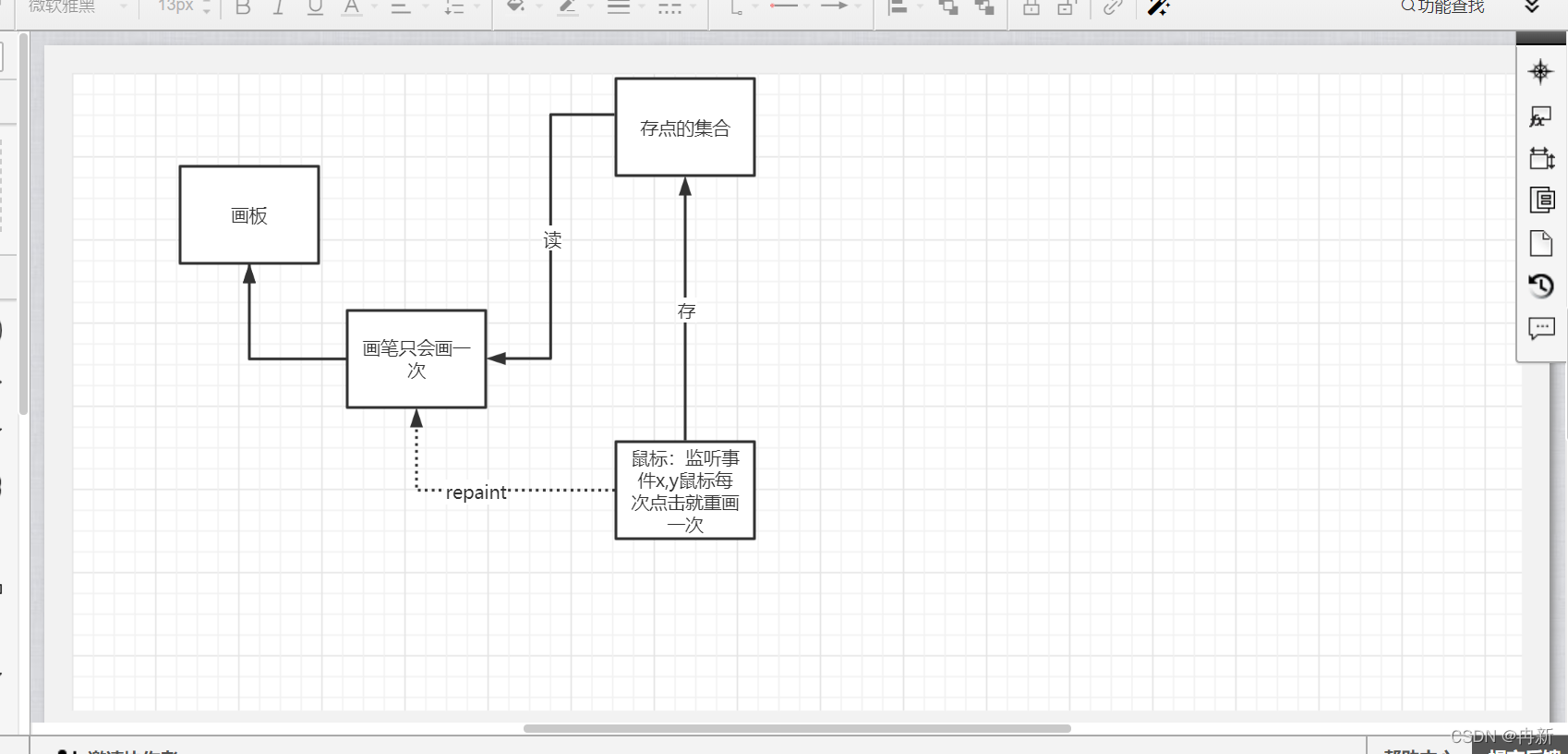Click the line color pen icon
The image size is (1568, 754).
pyautogui.click(x=568, y=7)
